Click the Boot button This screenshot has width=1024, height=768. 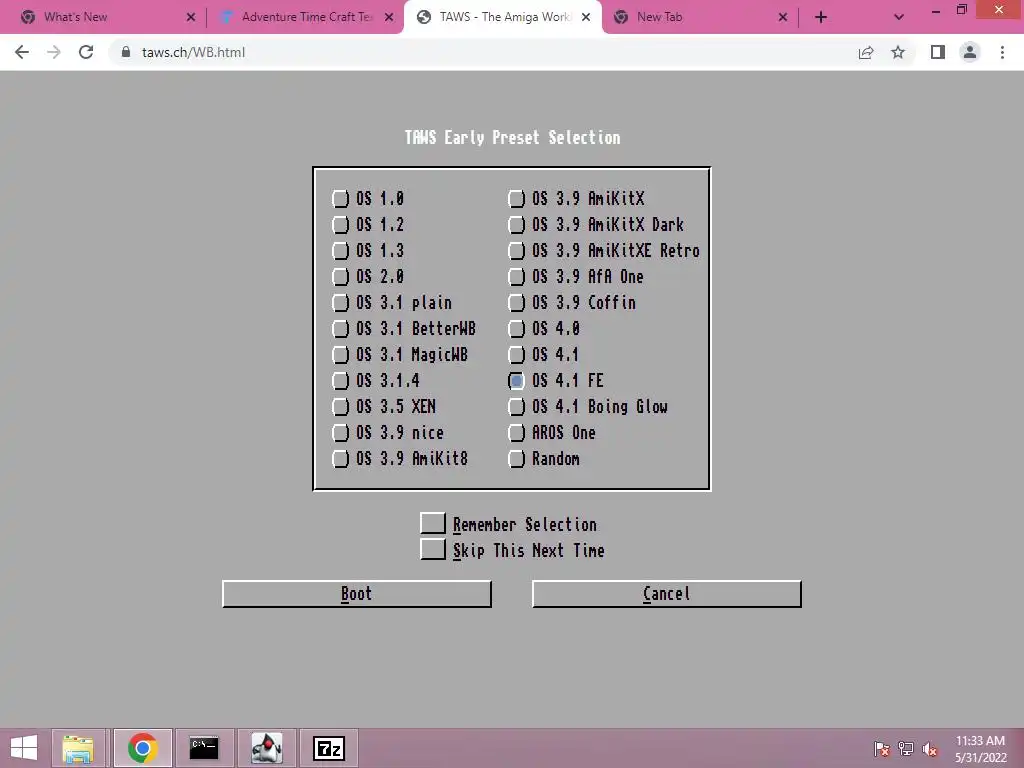[357, 594]
